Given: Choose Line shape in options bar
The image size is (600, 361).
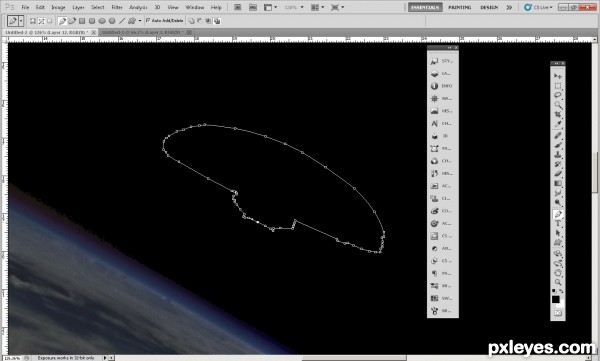Looking at the screenshot, I should 122,21.
